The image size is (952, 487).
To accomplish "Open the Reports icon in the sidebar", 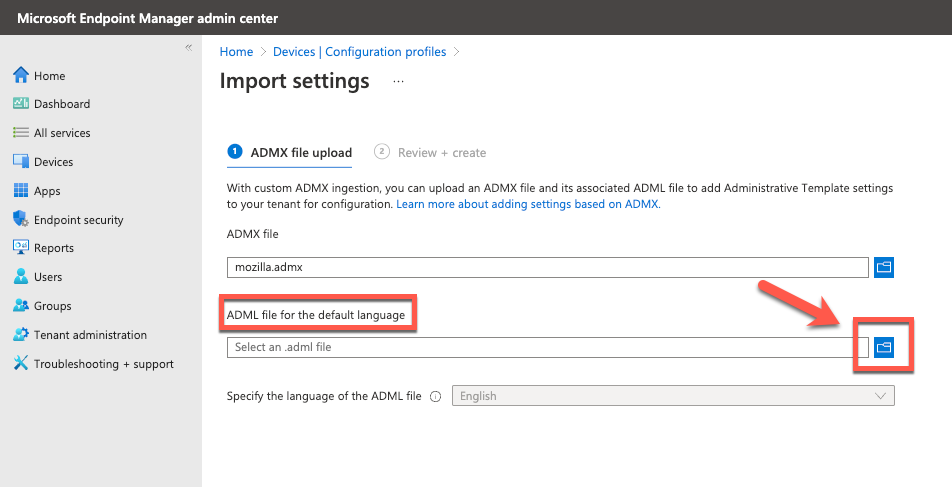I will pyautogui.click(x=21, y=247).
